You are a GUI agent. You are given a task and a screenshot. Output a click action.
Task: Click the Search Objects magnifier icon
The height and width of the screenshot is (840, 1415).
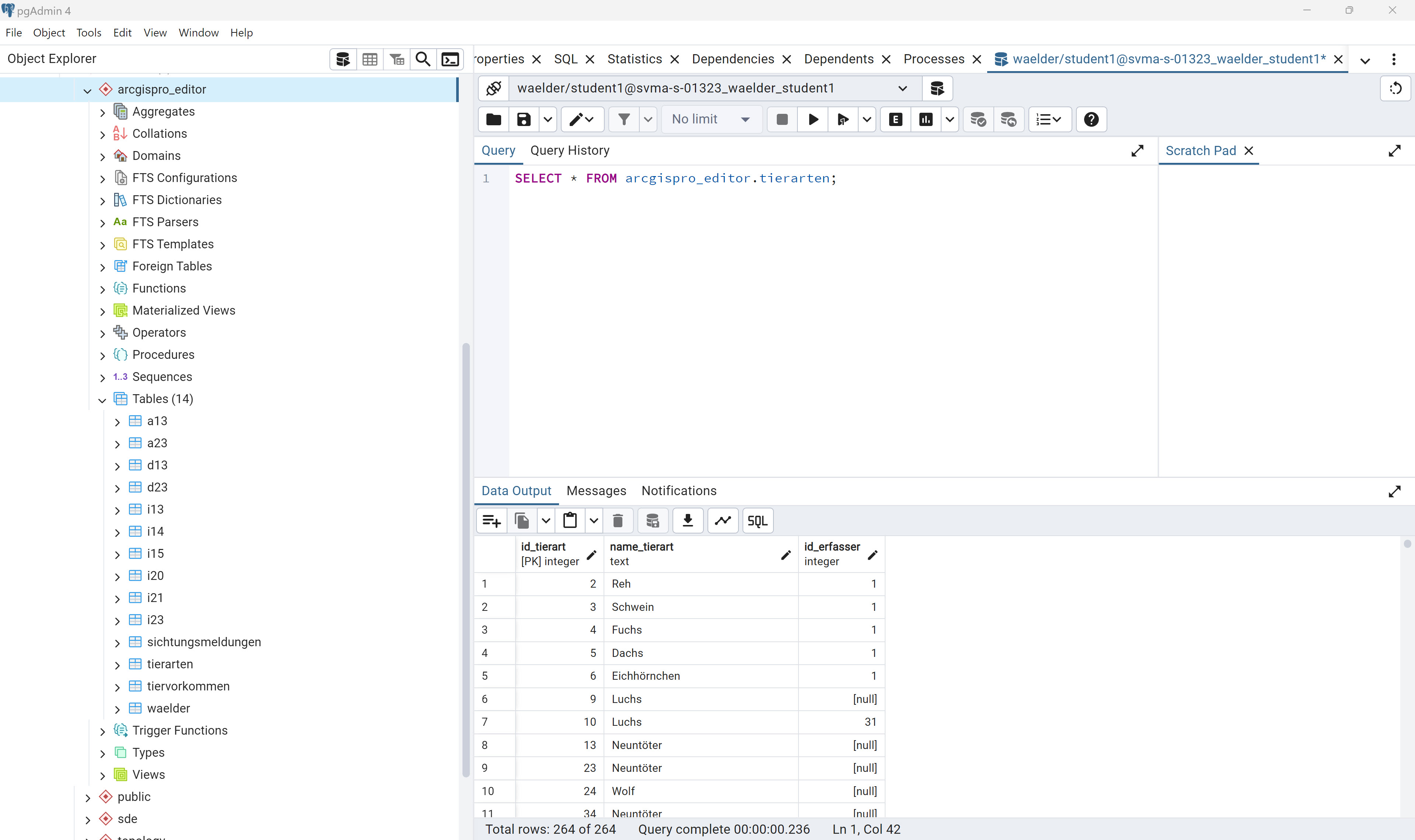423,59
